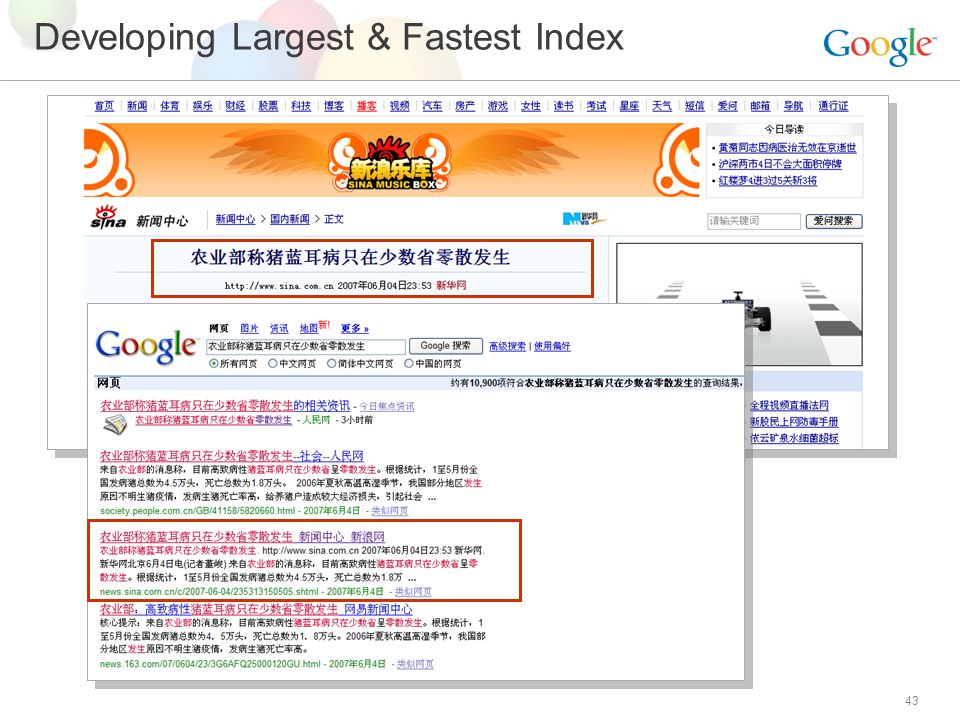The height and width of the screenshot is (720, 960).
Task: Select the 中文网页 radio button
Action: tap(273, 364)
